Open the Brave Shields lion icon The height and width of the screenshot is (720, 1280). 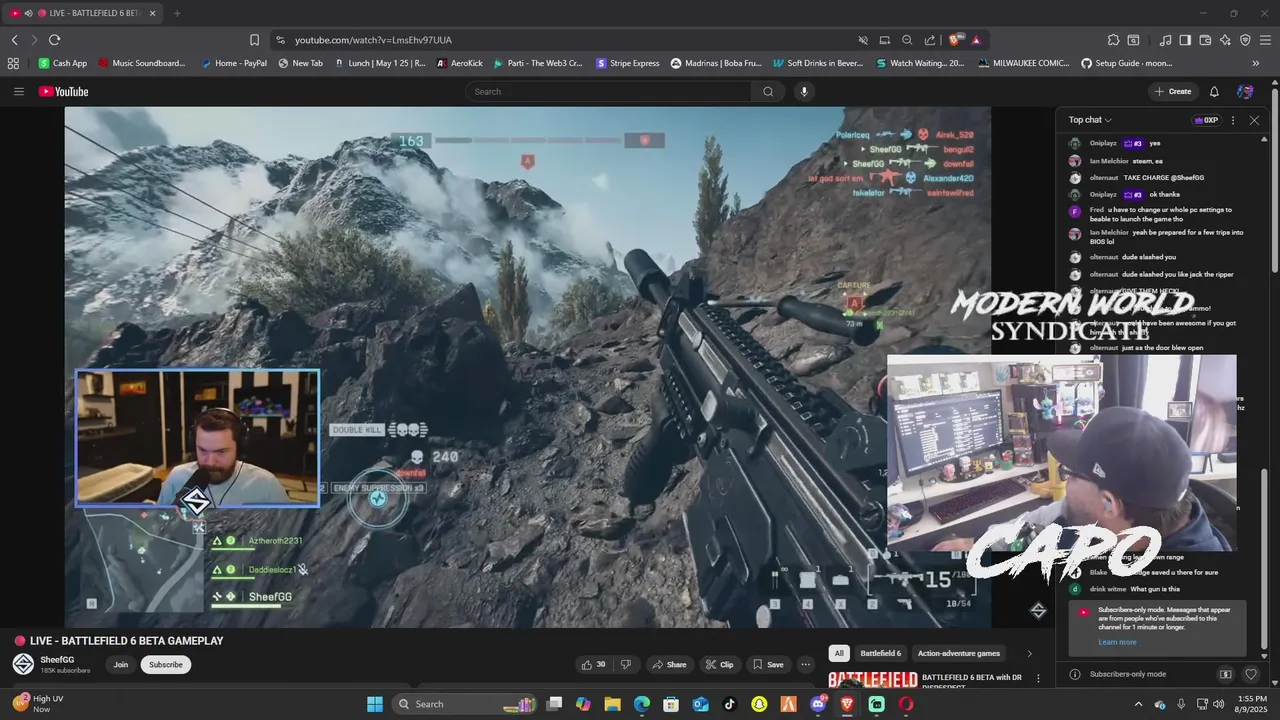click(955, 40)
